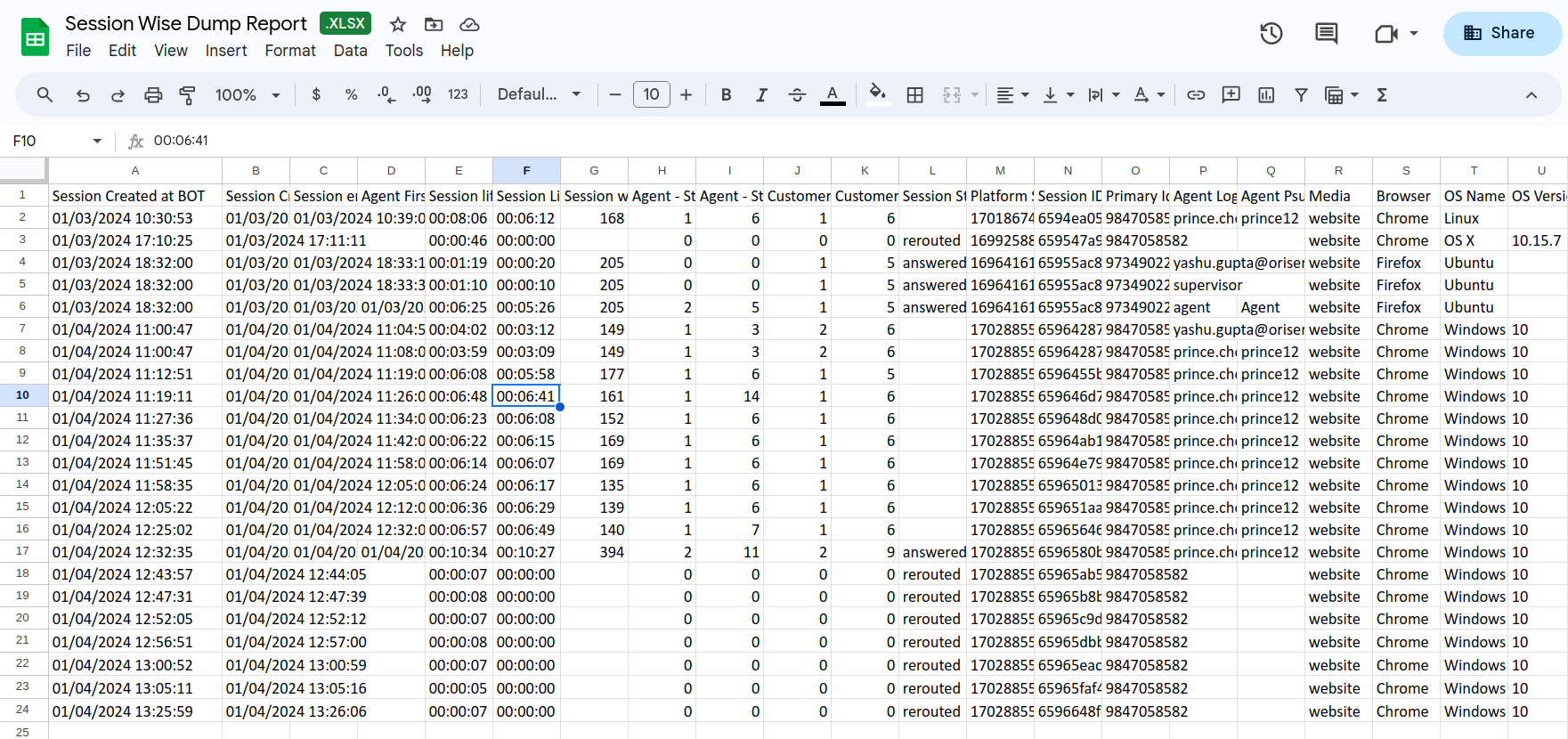1568x739 pixels.
Task: Star this document as favorite
Action: click(x=398, y=24)
